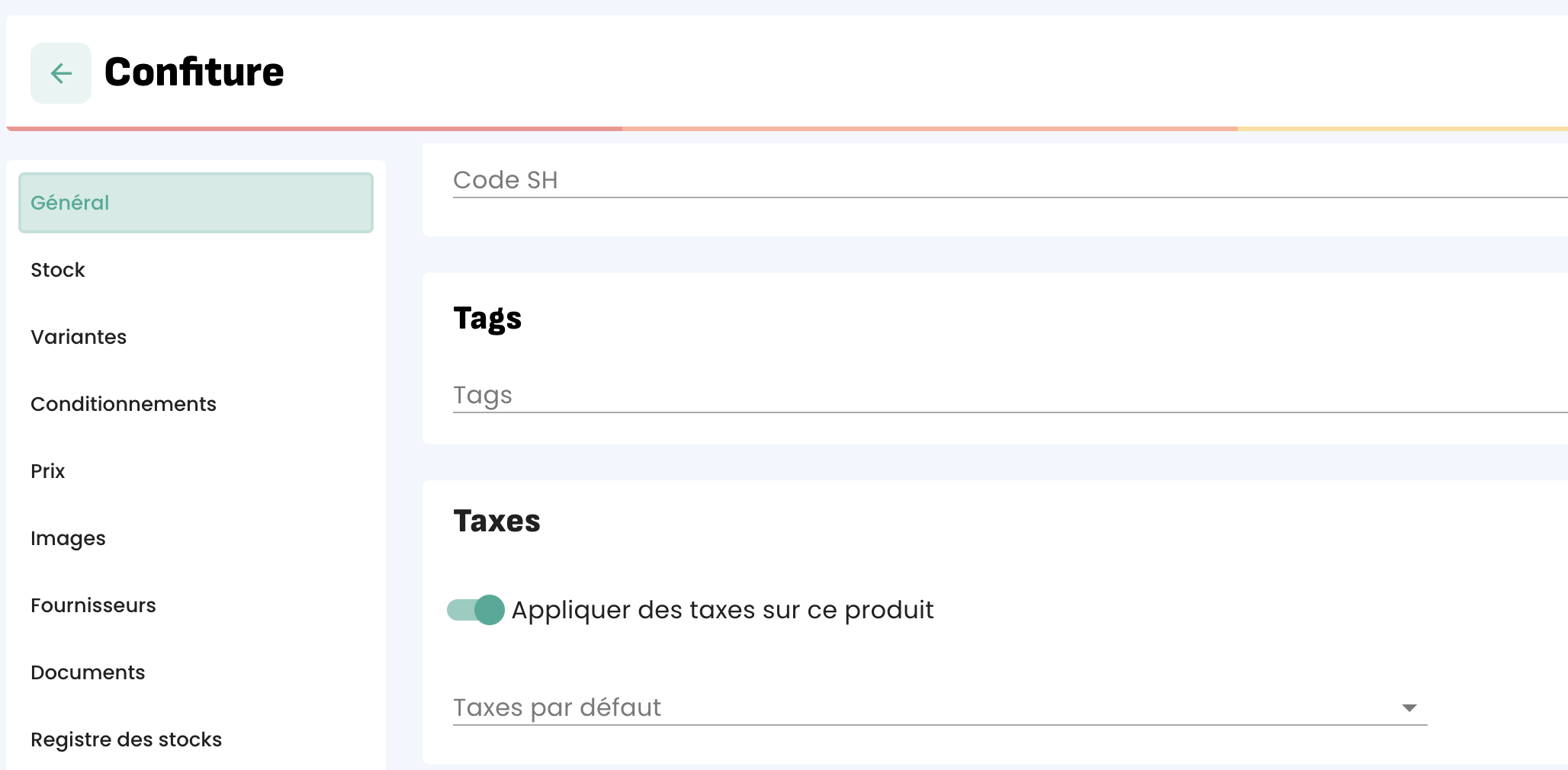
Task: Show the Fournisseurs section
Action: [x=93, y=605]
